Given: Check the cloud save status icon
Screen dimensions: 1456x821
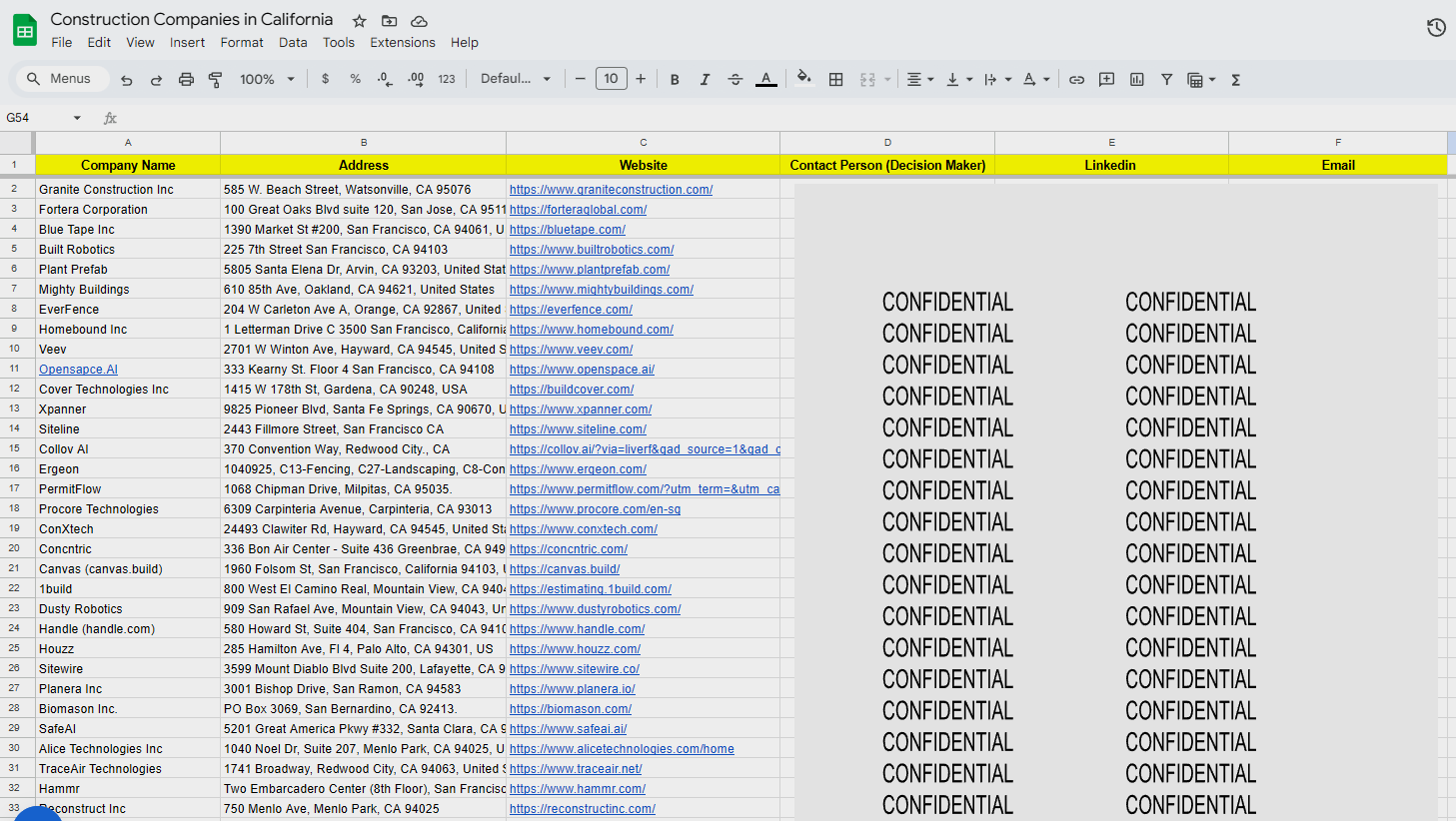Looking at the screenshot, I should point(420,21).
